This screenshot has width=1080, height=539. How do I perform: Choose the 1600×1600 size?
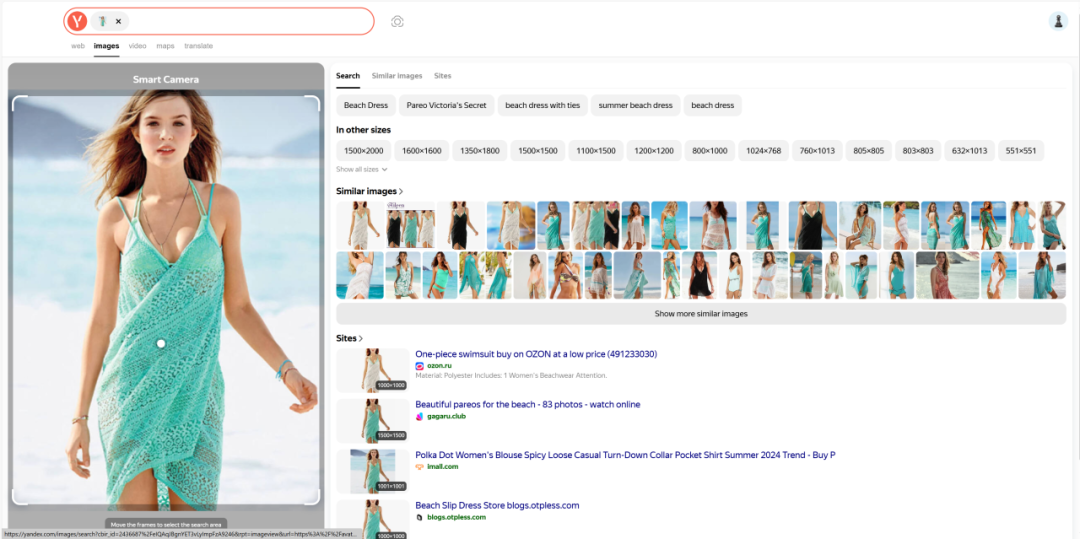422,151
